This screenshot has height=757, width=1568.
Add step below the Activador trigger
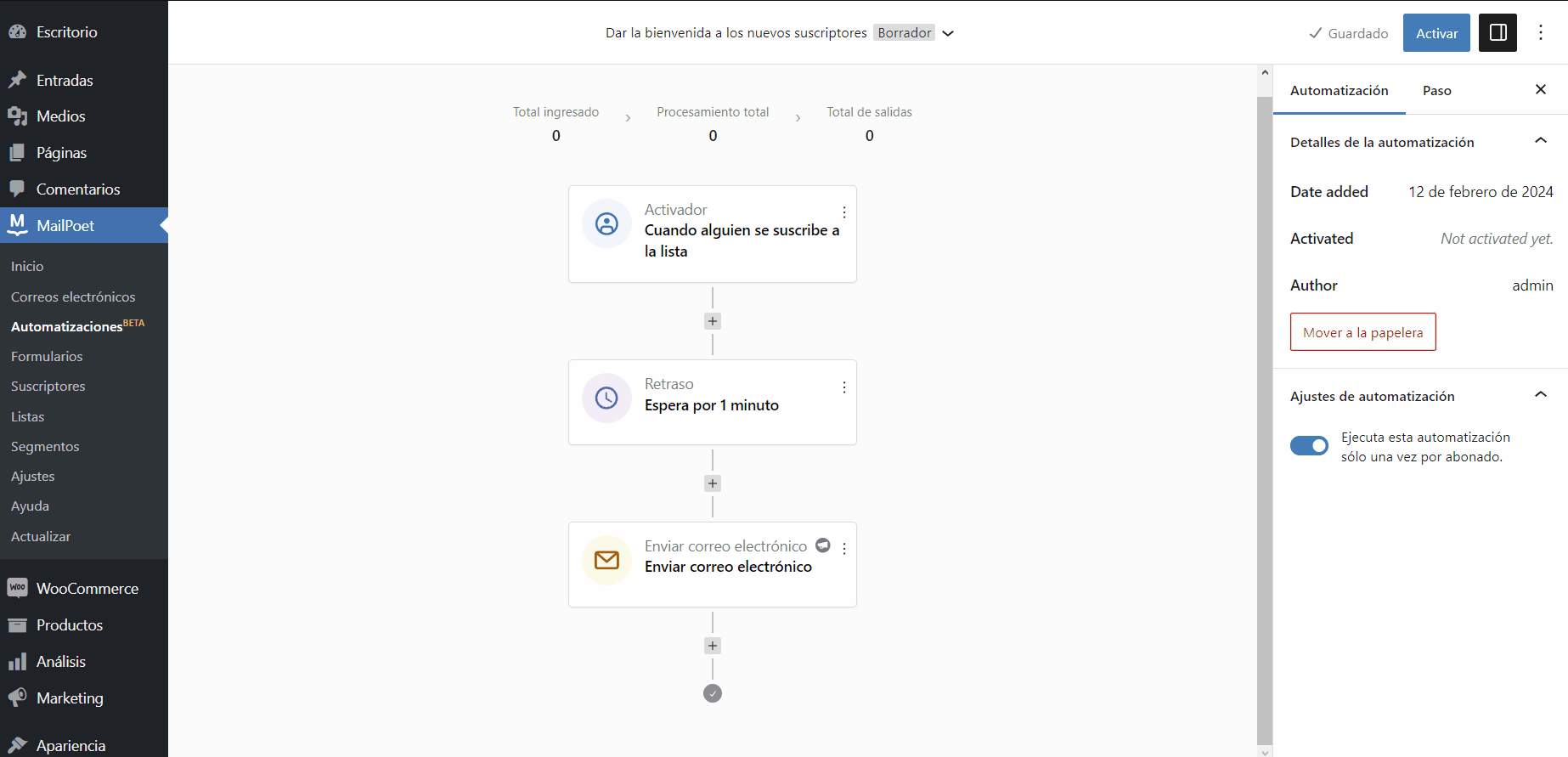coord(713,321)
